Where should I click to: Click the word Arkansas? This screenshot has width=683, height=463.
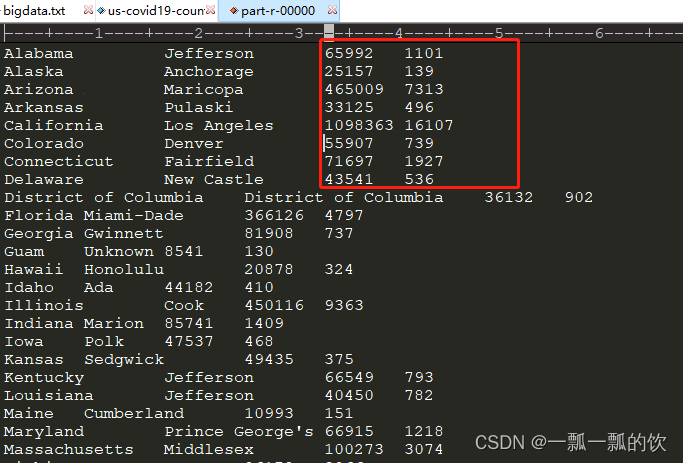pyautogui.click(x=44, y=107)
